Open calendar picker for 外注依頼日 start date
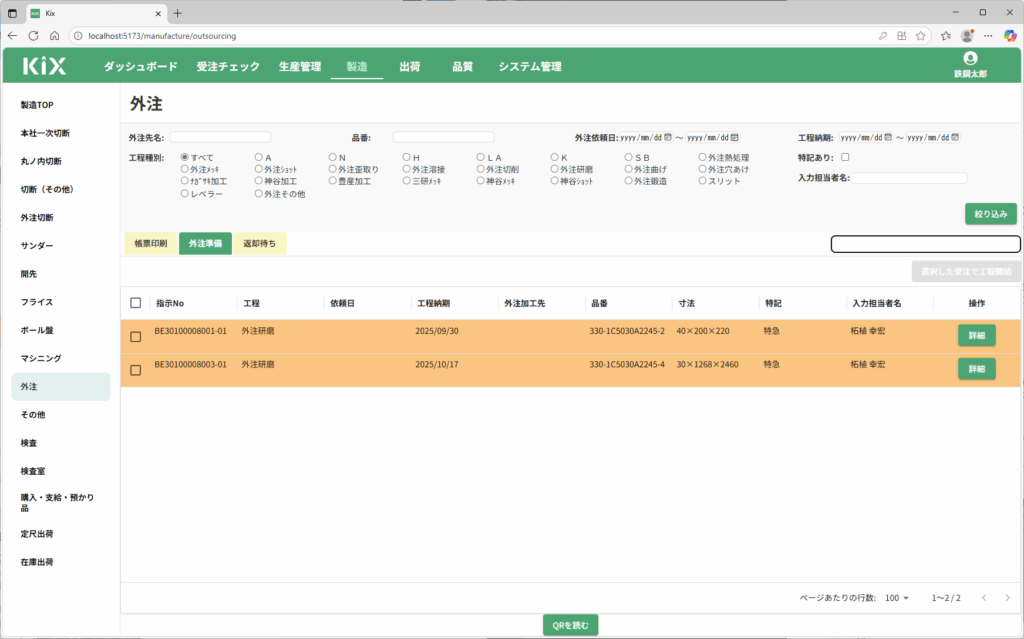 668,137
